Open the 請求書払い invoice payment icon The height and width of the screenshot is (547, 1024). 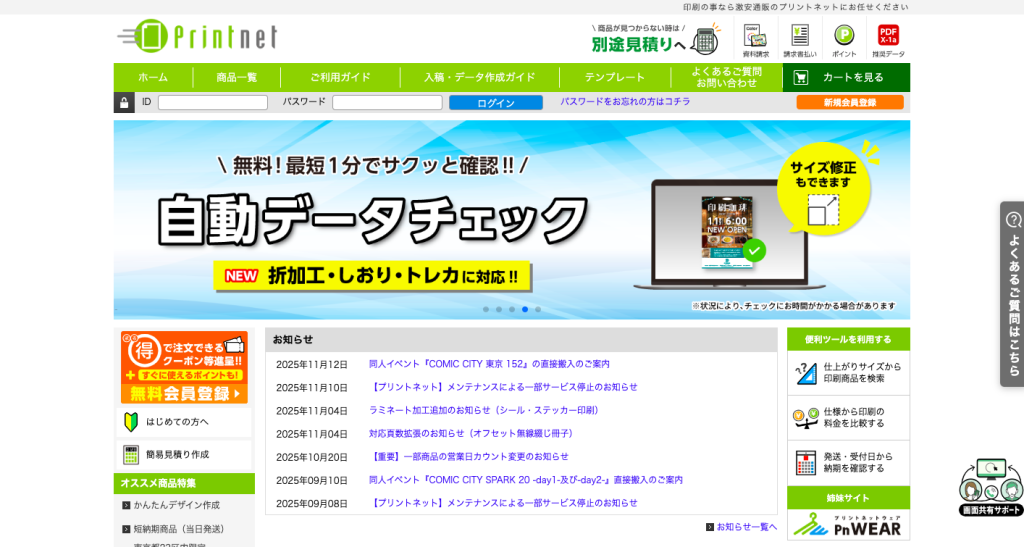pyautogui.click(x=799, y=40)
